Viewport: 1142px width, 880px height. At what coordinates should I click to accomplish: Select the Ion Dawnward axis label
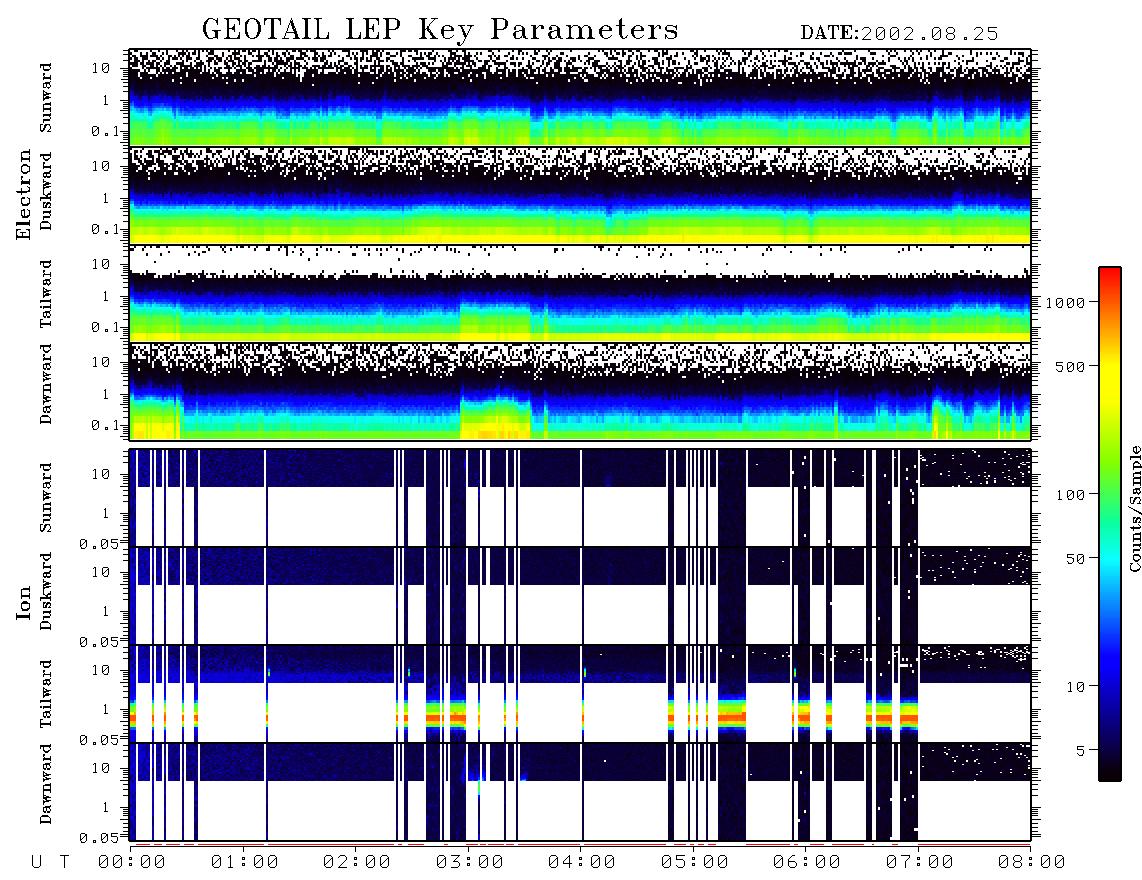[x=46, y=784]
